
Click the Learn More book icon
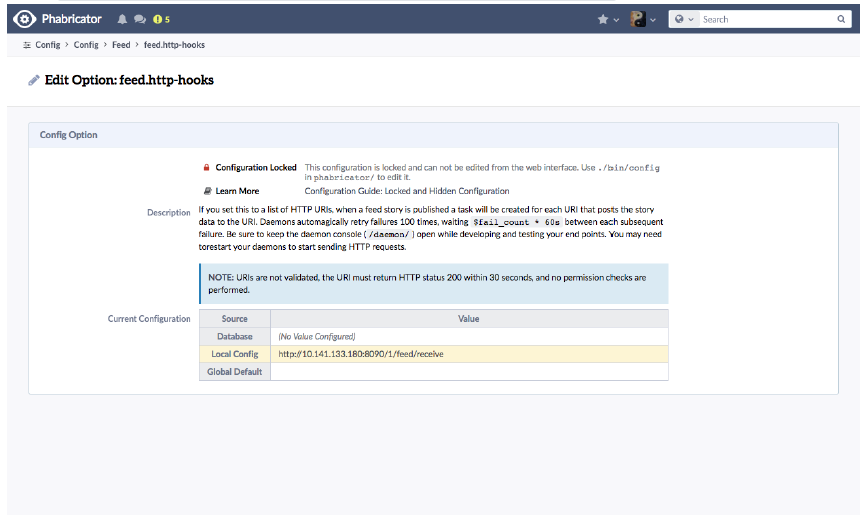[x=207, y=191]
